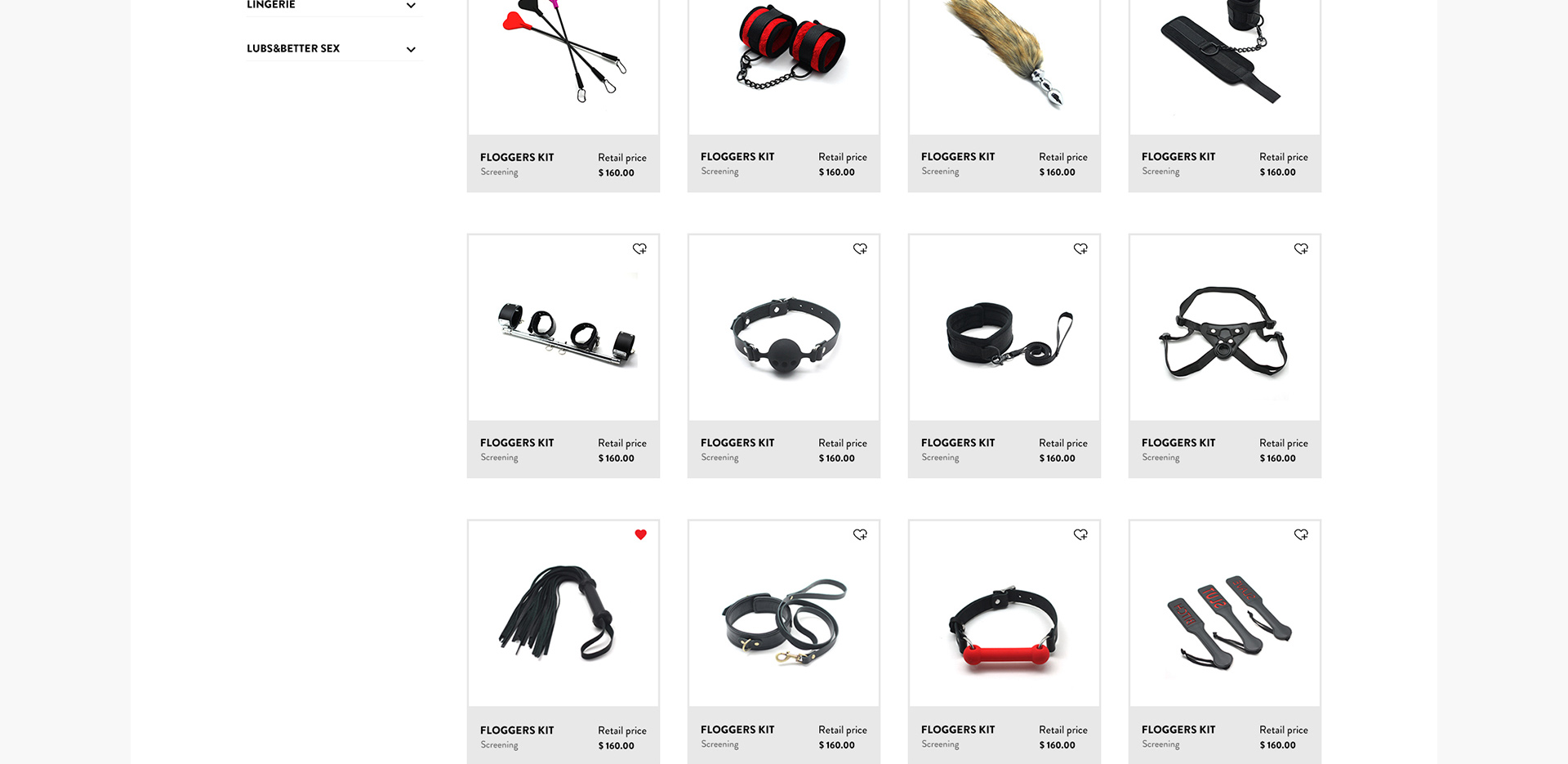Viewport: 1568px width, 764px height.
Task: Expand the LINGERIE category chevron
Action: pyautogui.click(x=411, y=5)
